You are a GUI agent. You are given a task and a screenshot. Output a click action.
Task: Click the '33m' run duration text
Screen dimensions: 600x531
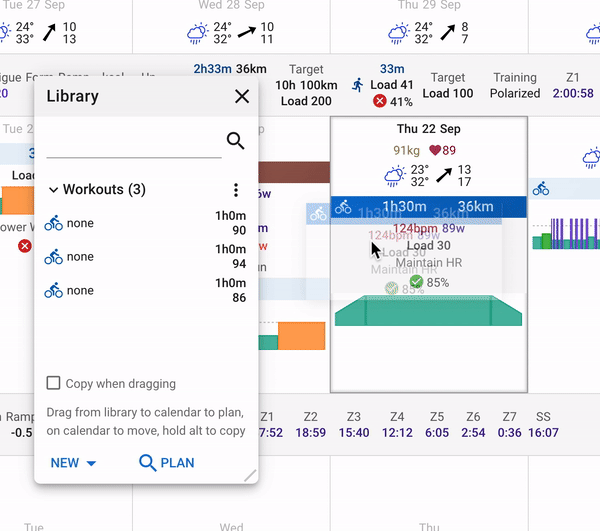(x=392, y=69)
